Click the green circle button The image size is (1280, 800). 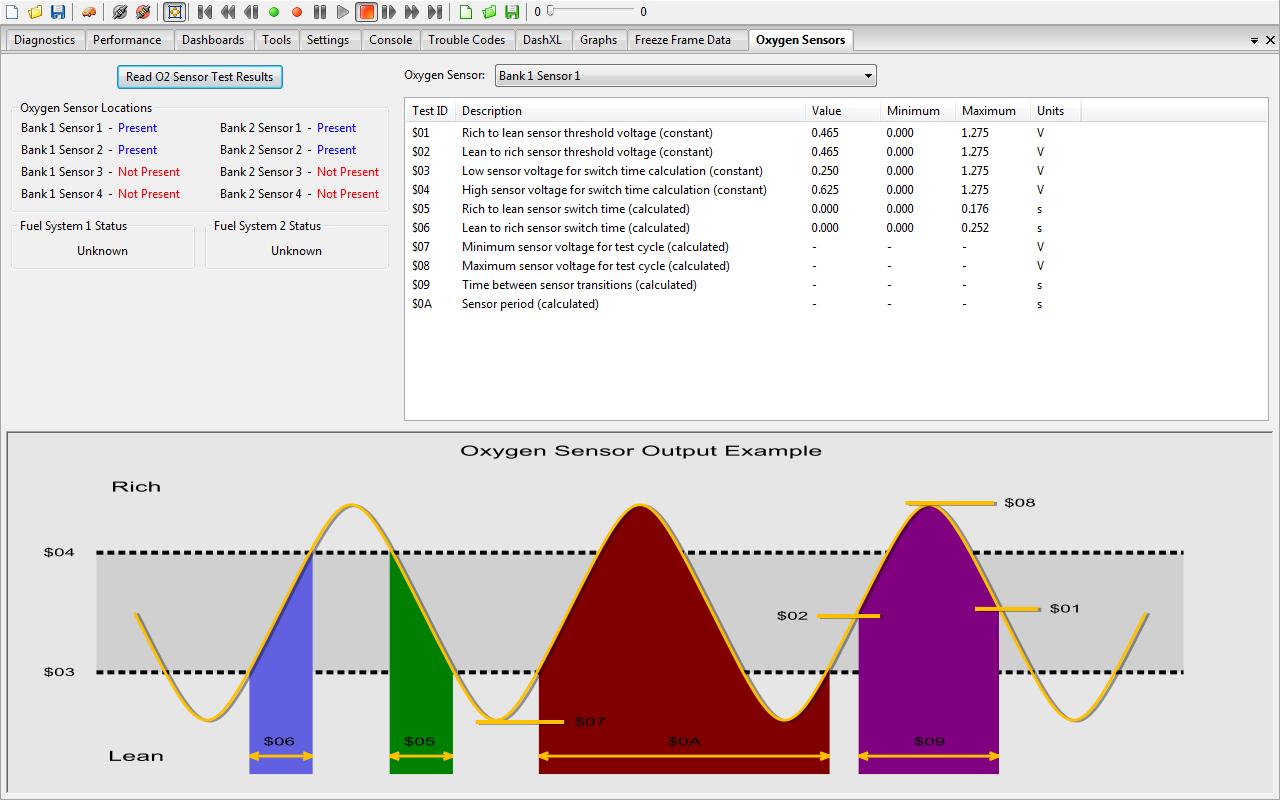(x=274, y=12)
